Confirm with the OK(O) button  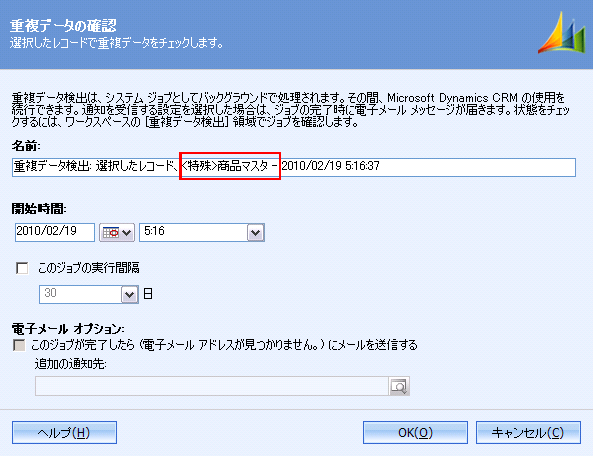tap(415, 433)
